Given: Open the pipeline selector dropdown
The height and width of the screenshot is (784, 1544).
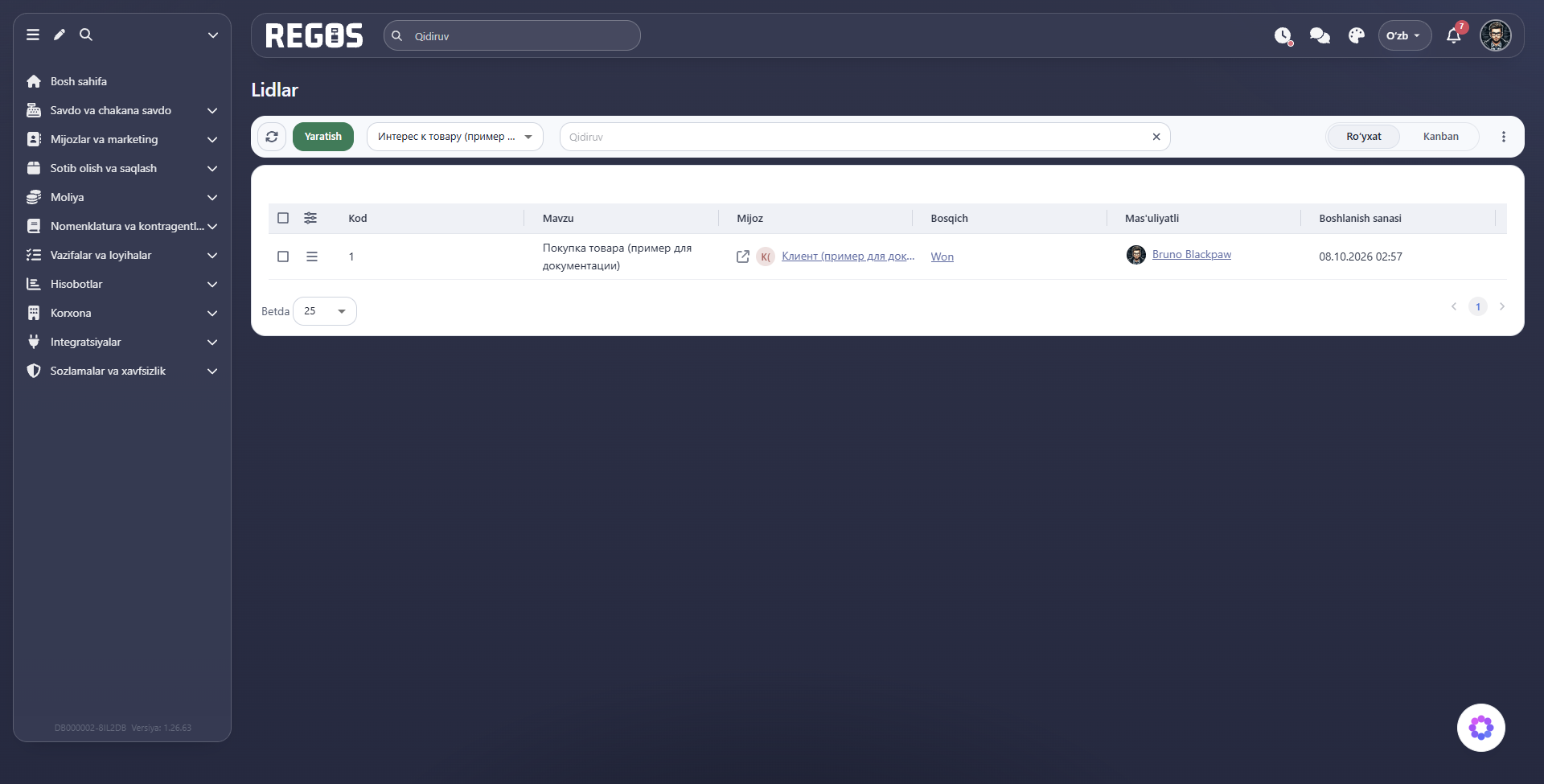Looking at the screenshot, I should [x=455, y=137].
